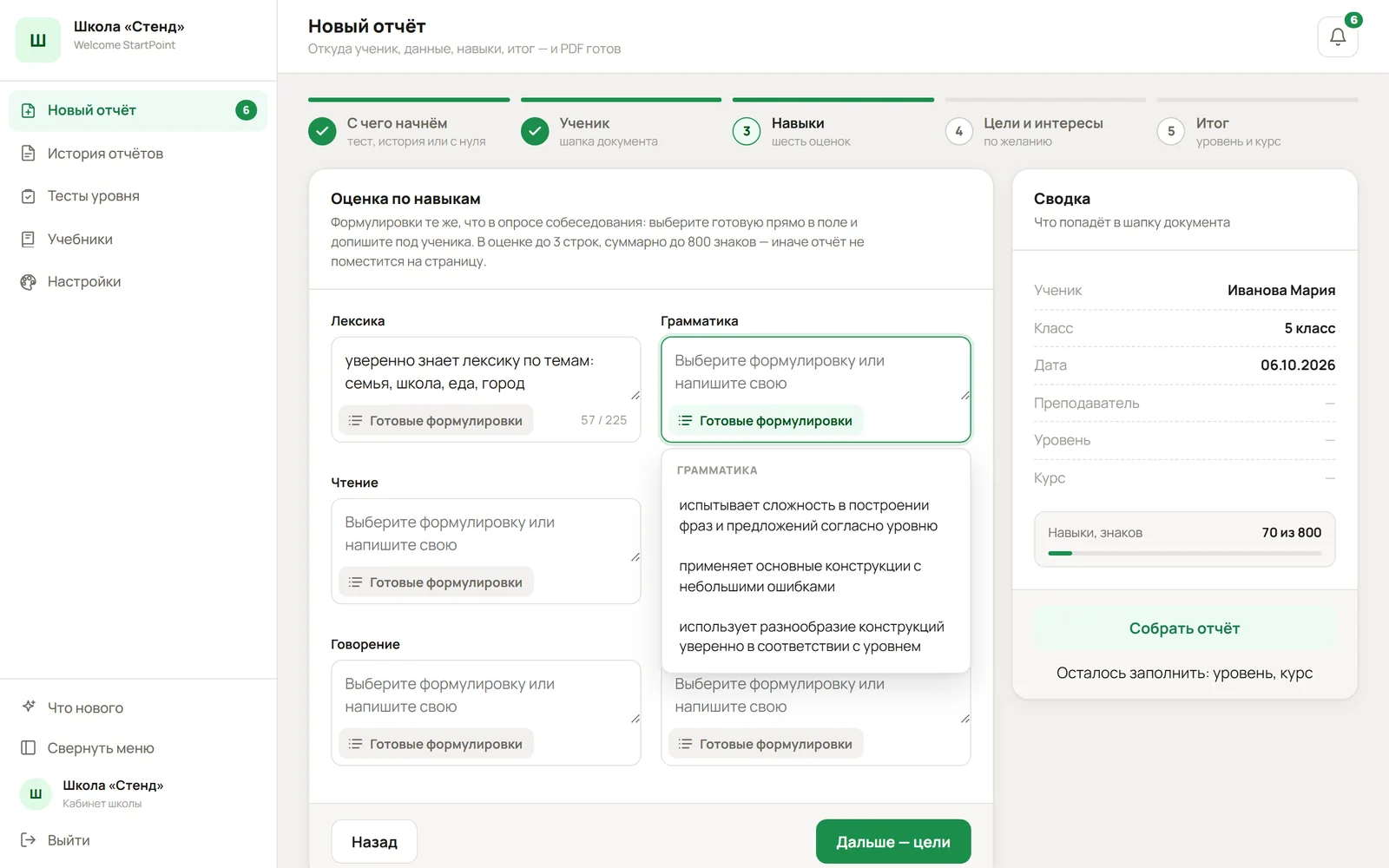Screen dimensions: 1389x868
Task: Open Настройки section
Action: (x=138, y=281)
